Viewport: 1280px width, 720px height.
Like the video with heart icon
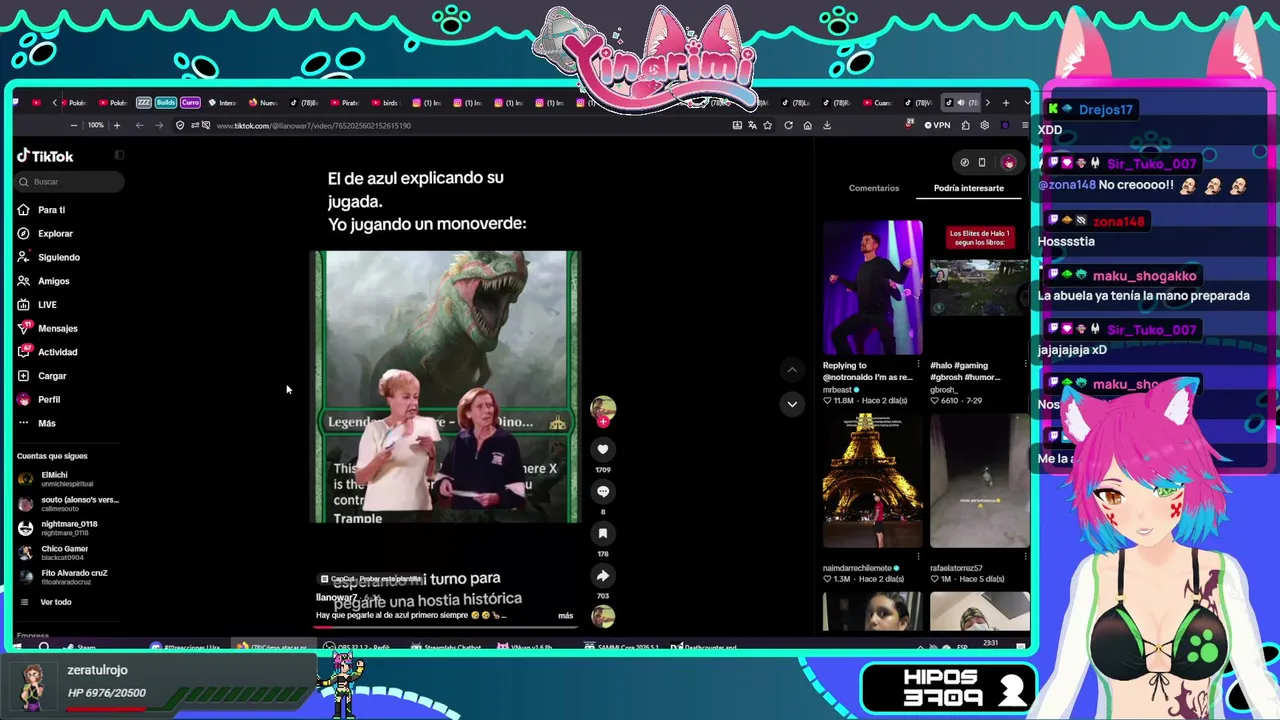point(603,450)
